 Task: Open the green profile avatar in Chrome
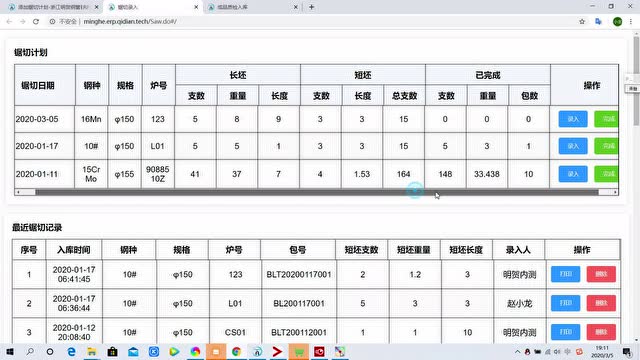[618, 22]
